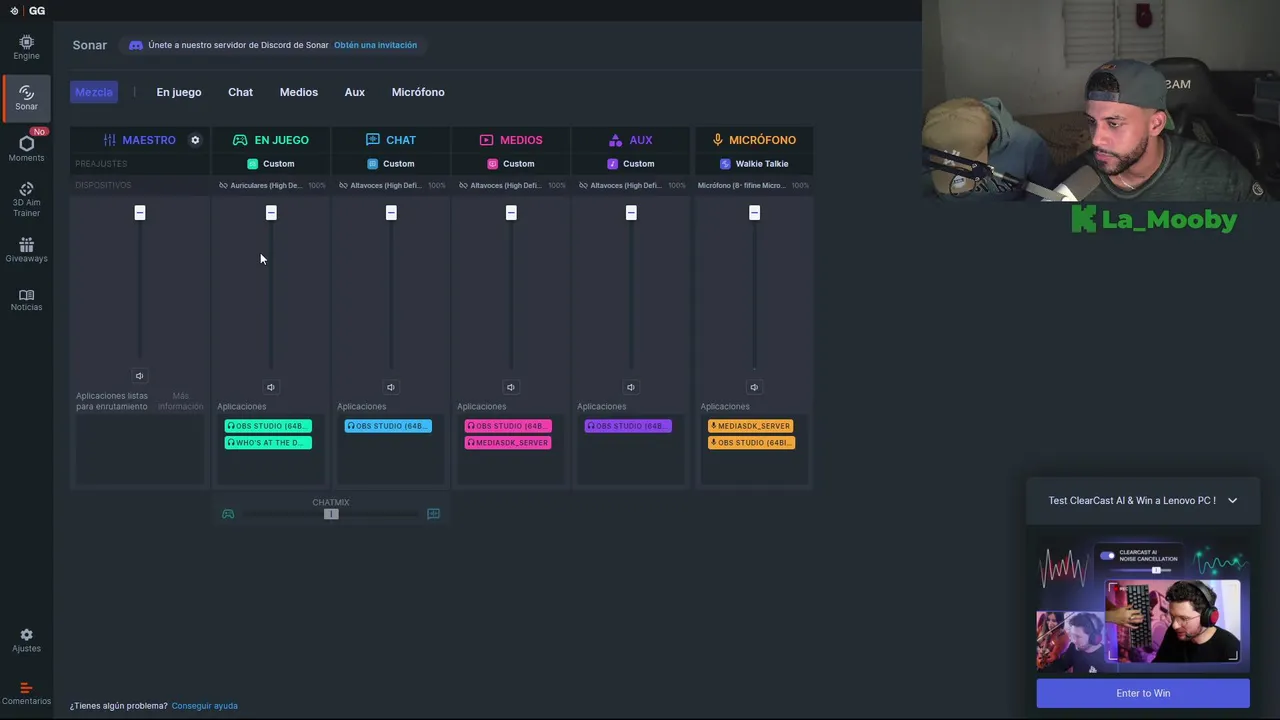This screenshot has width=1280, height=720.
Task: Click the Medios play icon
Action: (486, 140)
